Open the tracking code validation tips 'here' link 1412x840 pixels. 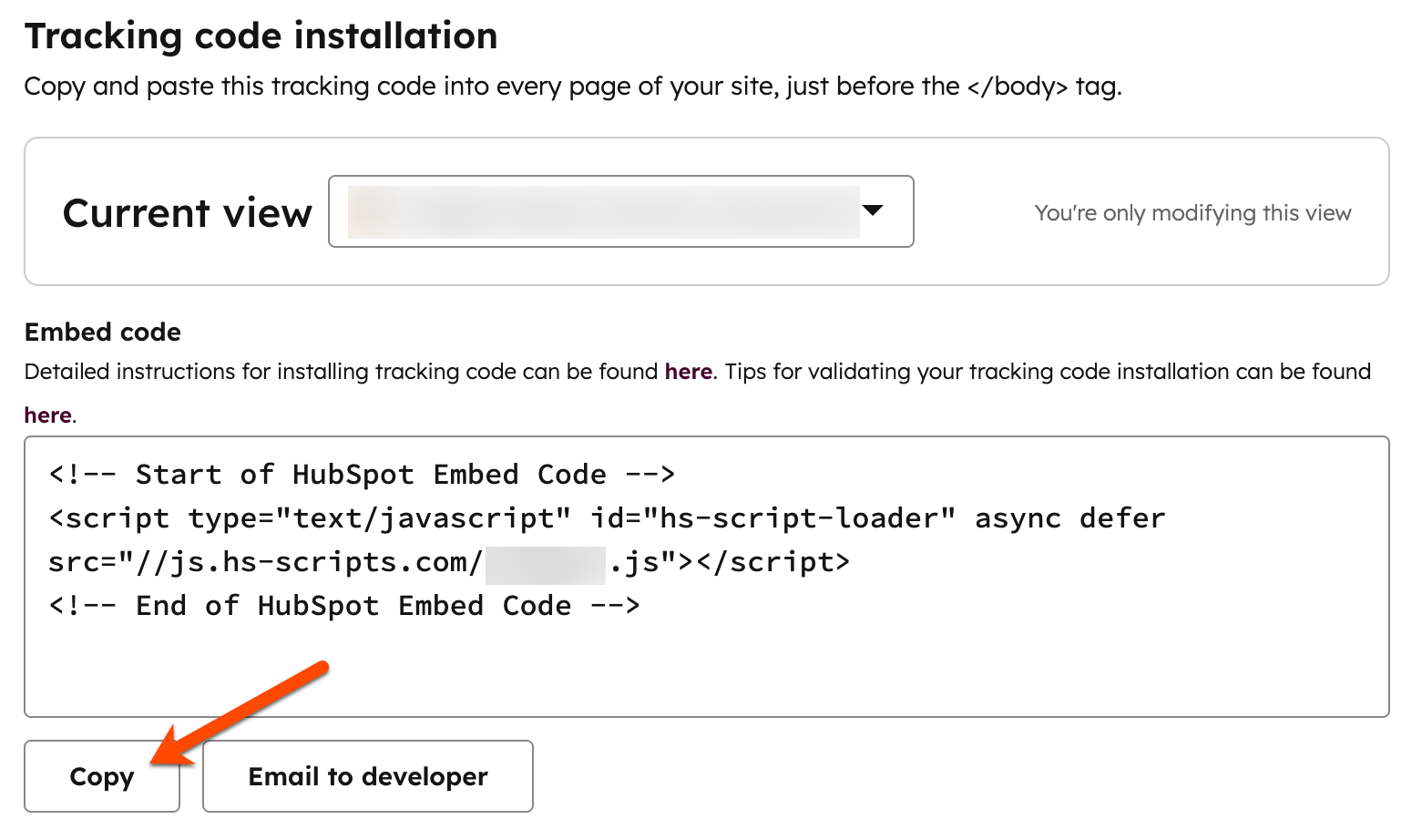[x=46, y=415]
